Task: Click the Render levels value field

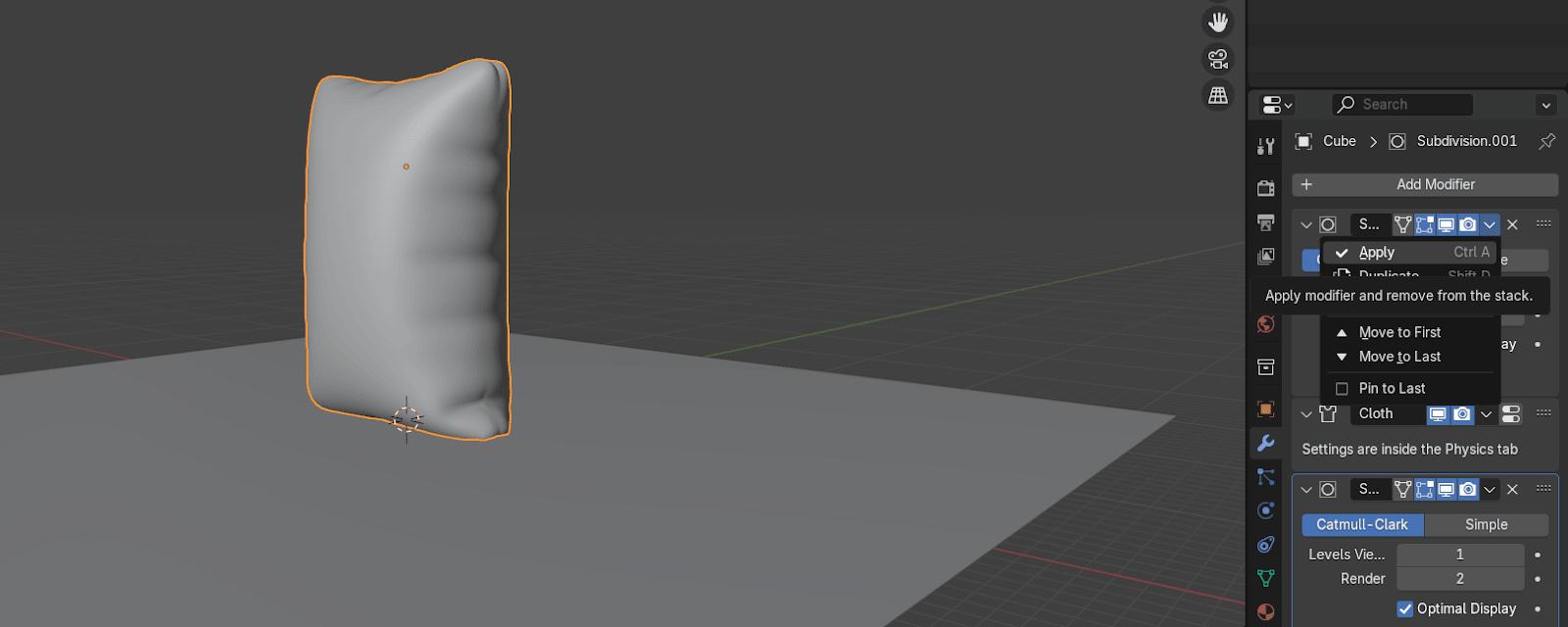Action: click(1459, 579)
